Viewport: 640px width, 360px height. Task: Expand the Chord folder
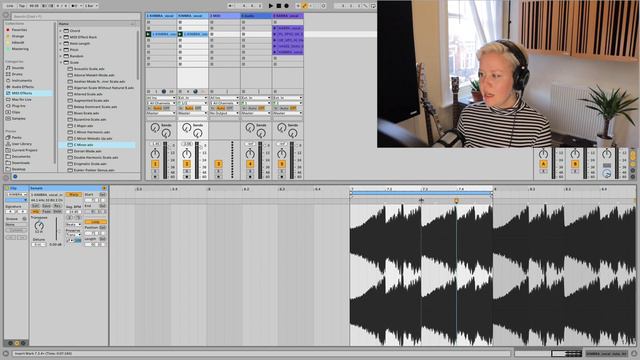[x=61, y=31]
